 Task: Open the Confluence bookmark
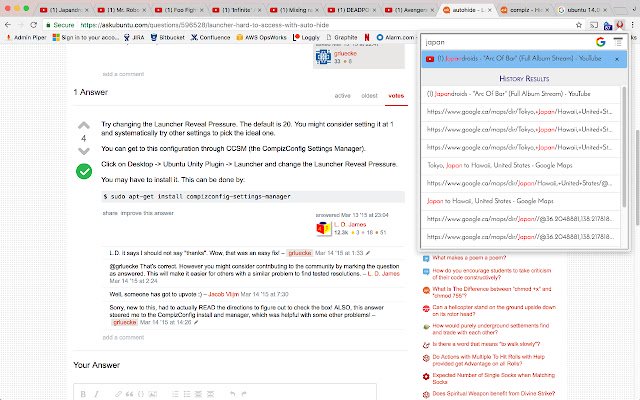coord(211,38)
